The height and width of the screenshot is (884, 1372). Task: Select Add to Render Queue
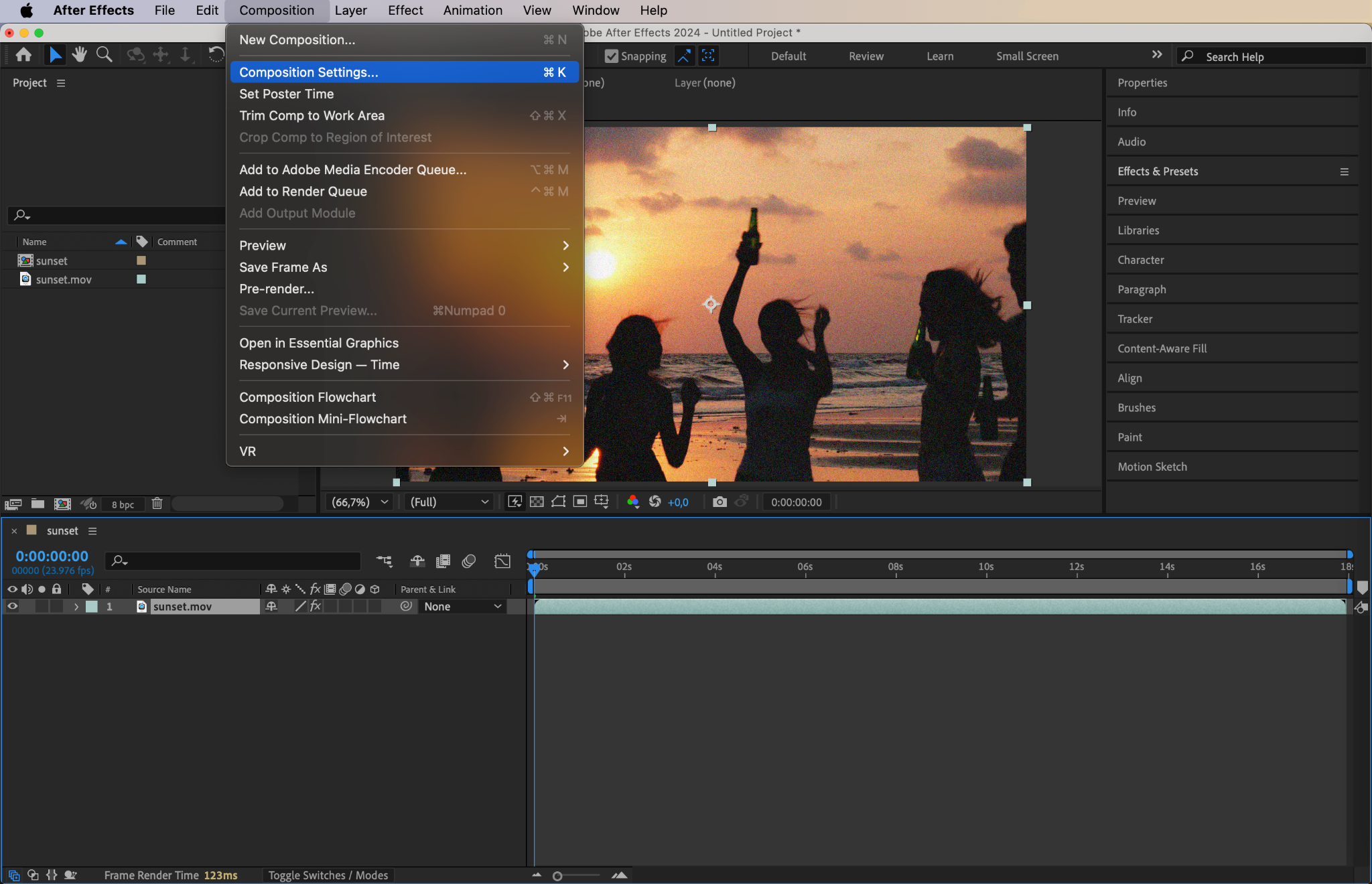pos(303,192)
